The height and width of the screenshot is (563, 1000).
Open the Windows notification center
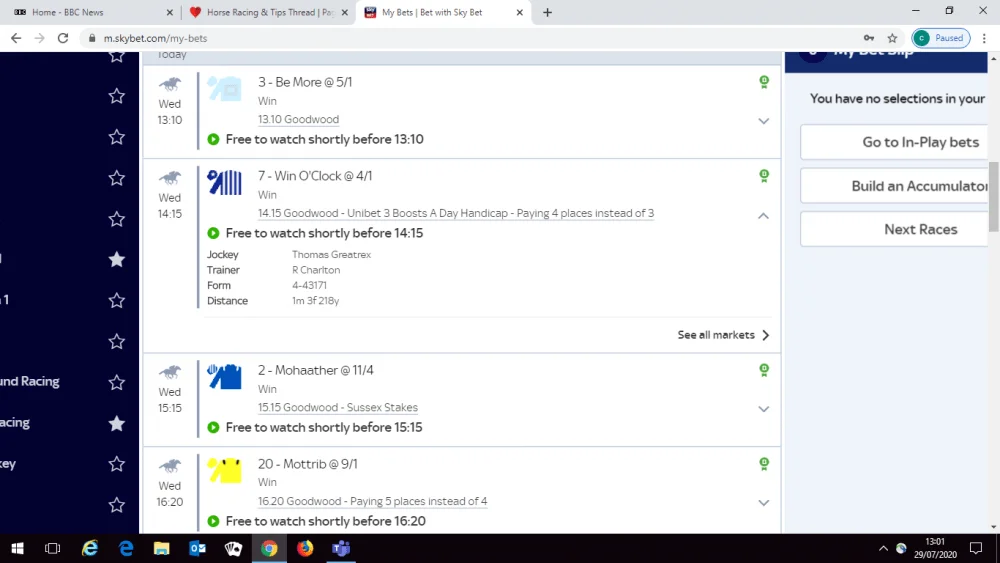point(976,548)
